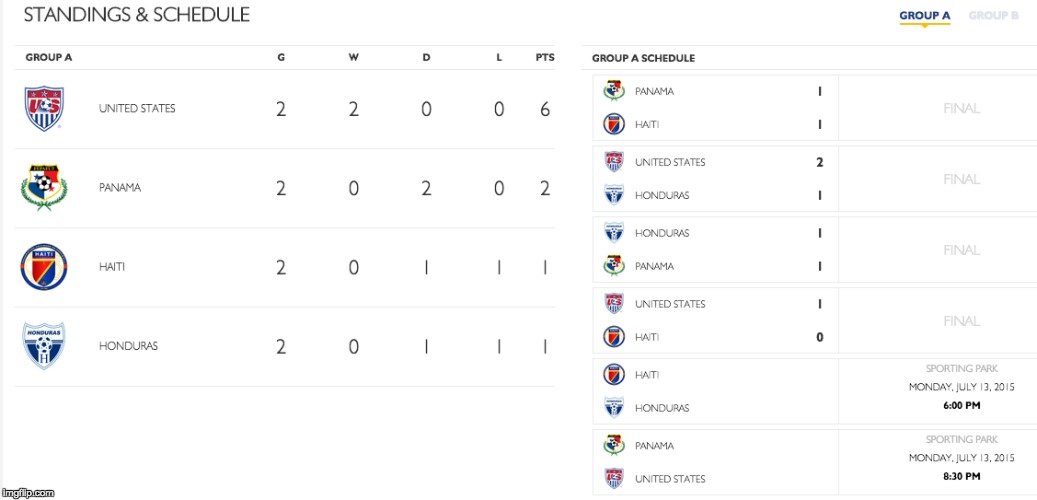Switch to the Group B tab
This screenshot has height=500, width=1037.
(993, 16)
